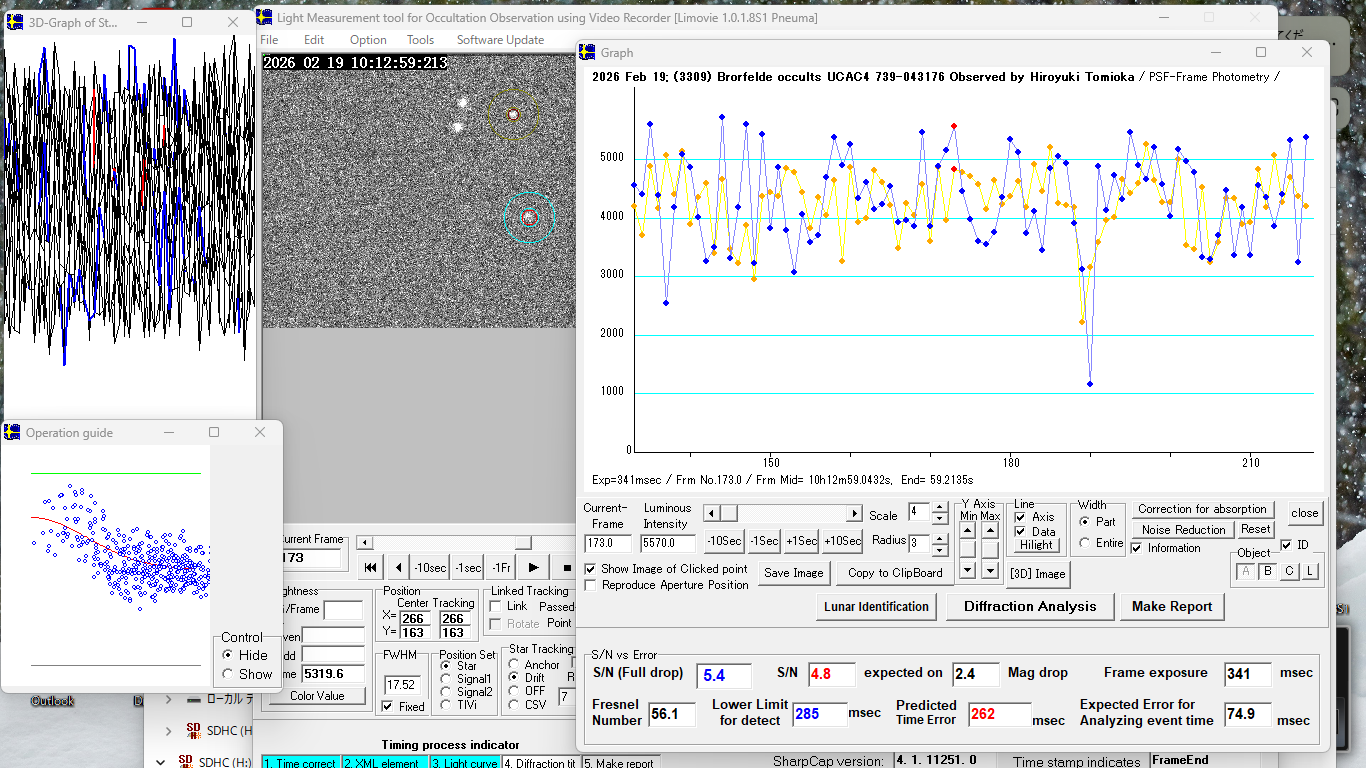Click the Diffraction Analysis button

click(x=1030, y=606)
